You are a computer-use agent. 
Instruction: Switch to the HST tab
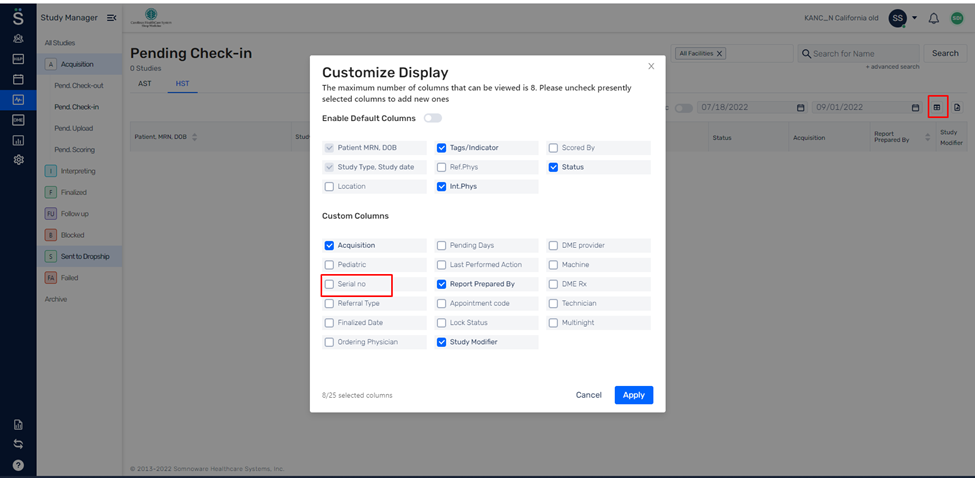tap(183, 83)
